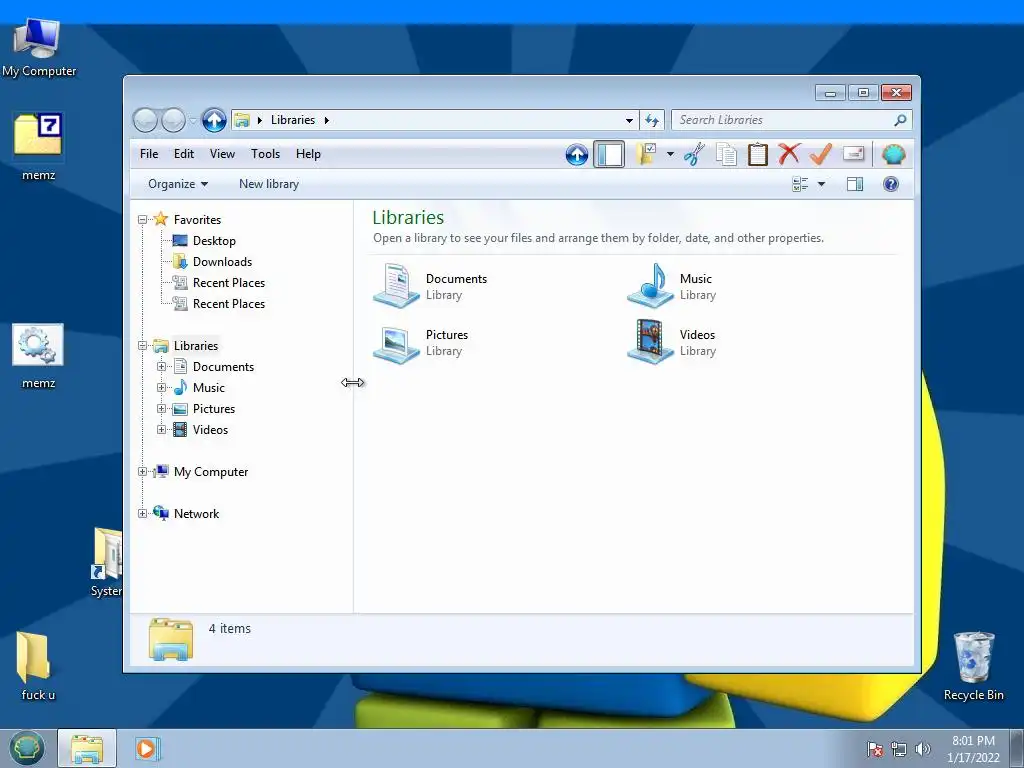Select the Documents library icon in main pane
The height and width of the screenshot is (768, 1024).
click(396, 285)
